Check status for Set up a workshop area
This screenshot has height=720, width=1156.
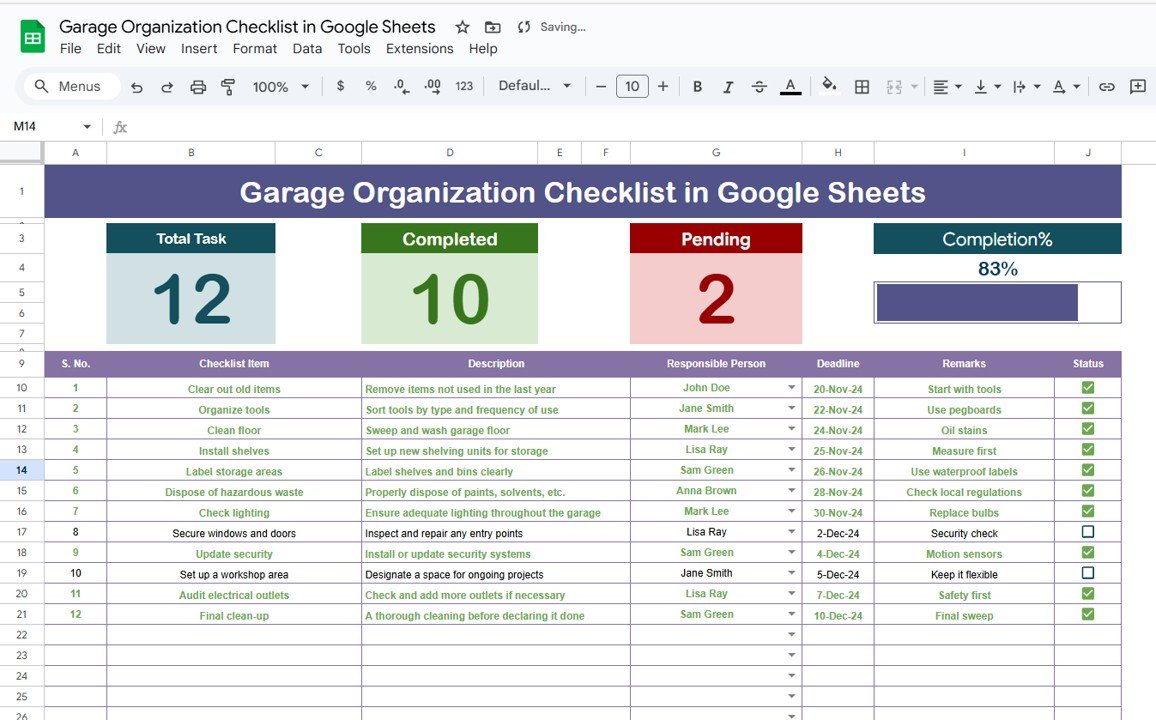[x=1087, y=573]
